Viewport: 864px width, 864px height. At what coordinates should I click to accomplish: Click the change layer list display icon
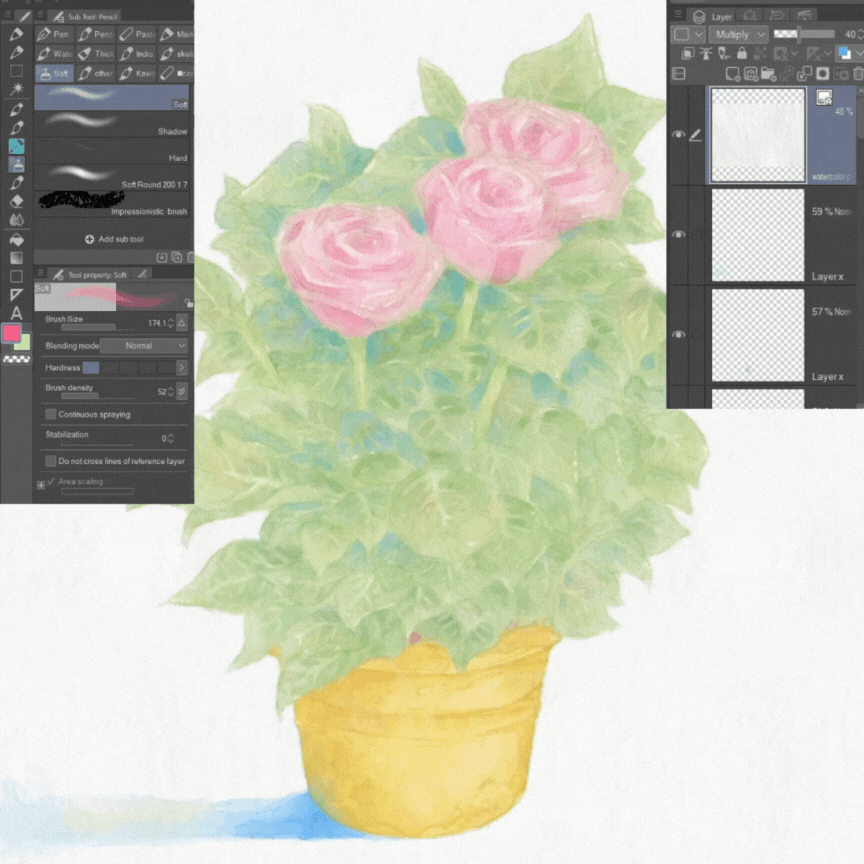(x=679, y=74)
